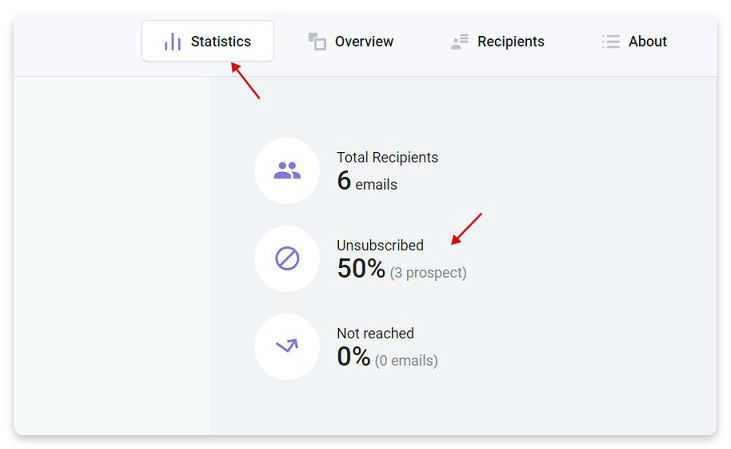731x449 pixels.
Task: Click the bar chart icon in Statistics
Action: (172, 41)
